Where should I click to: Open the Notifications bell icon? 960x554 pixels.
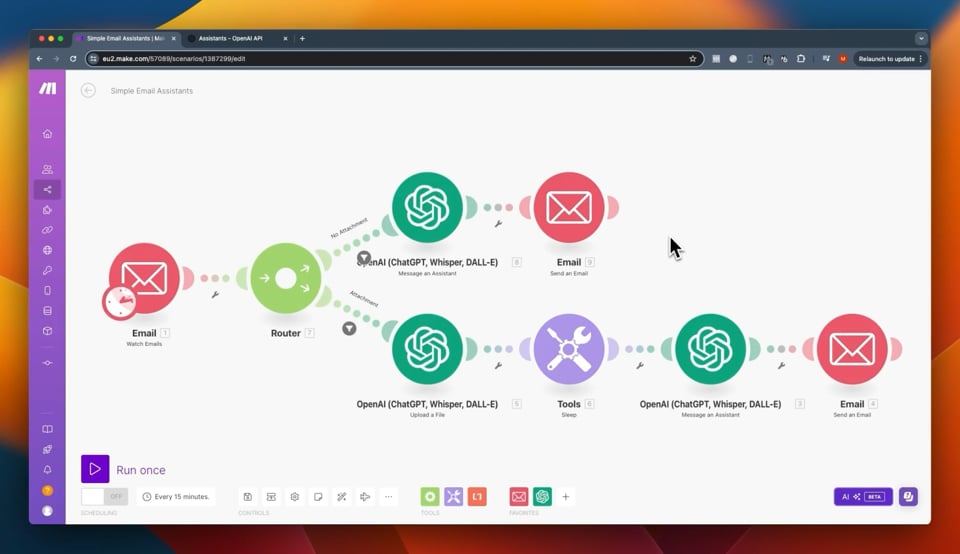pos(47,470)
